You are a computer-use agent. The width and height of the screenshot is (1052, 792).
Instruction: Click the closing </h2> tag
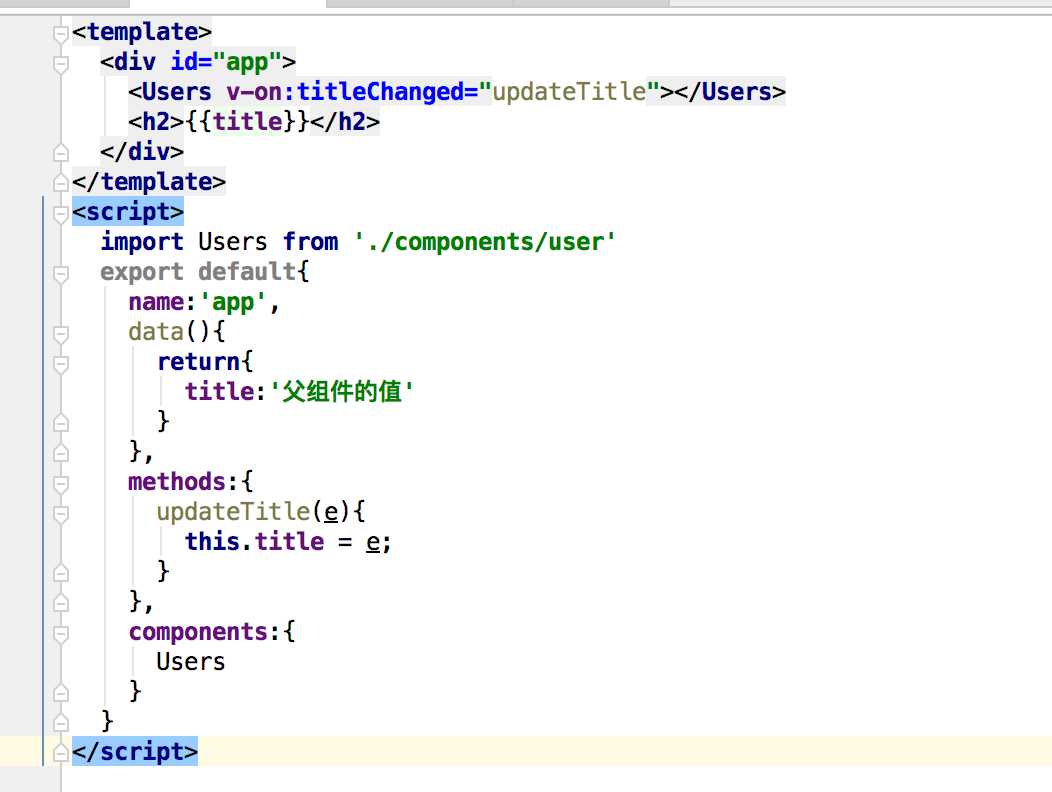345,121
